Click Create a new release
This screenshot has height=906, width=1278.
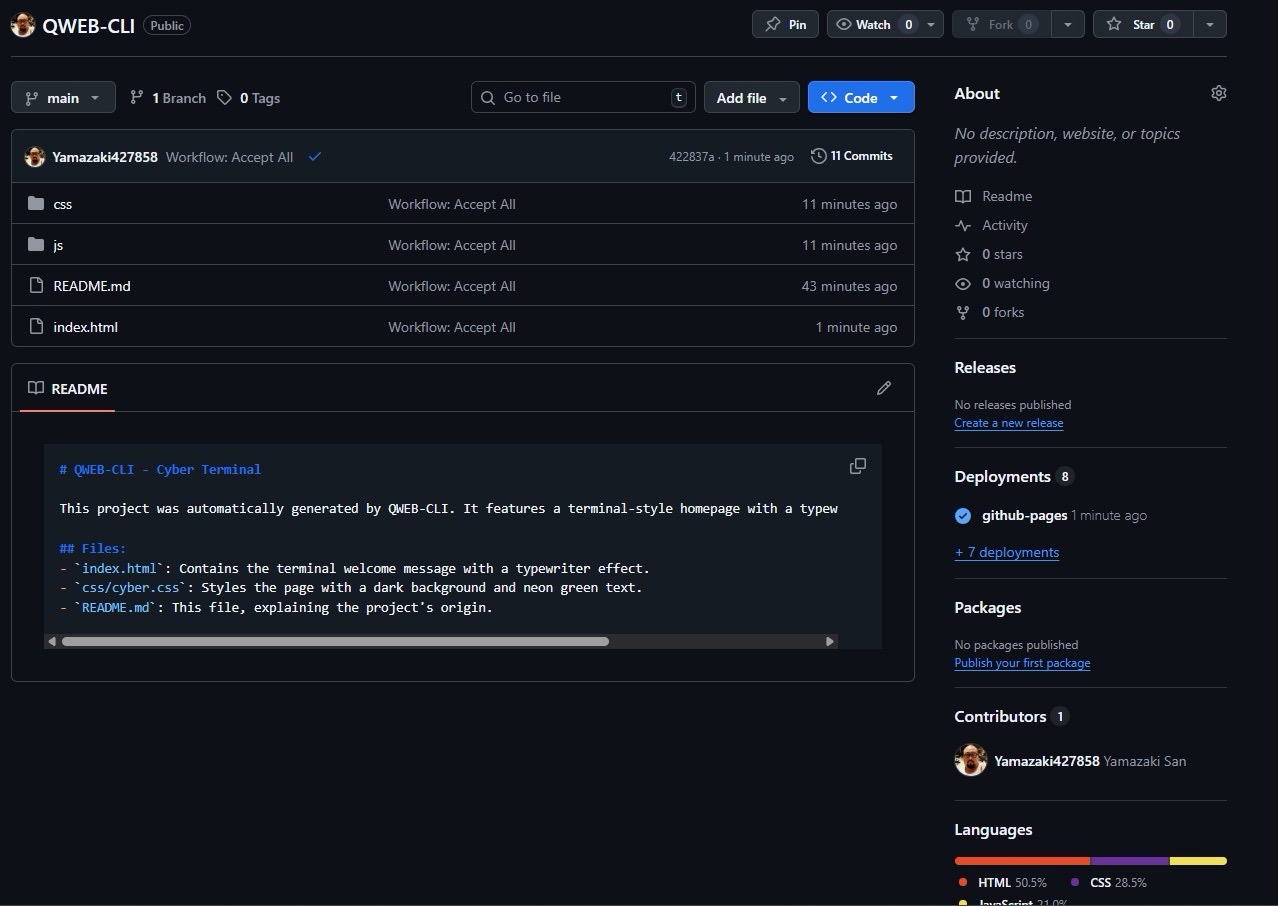tap(1009, 423)
